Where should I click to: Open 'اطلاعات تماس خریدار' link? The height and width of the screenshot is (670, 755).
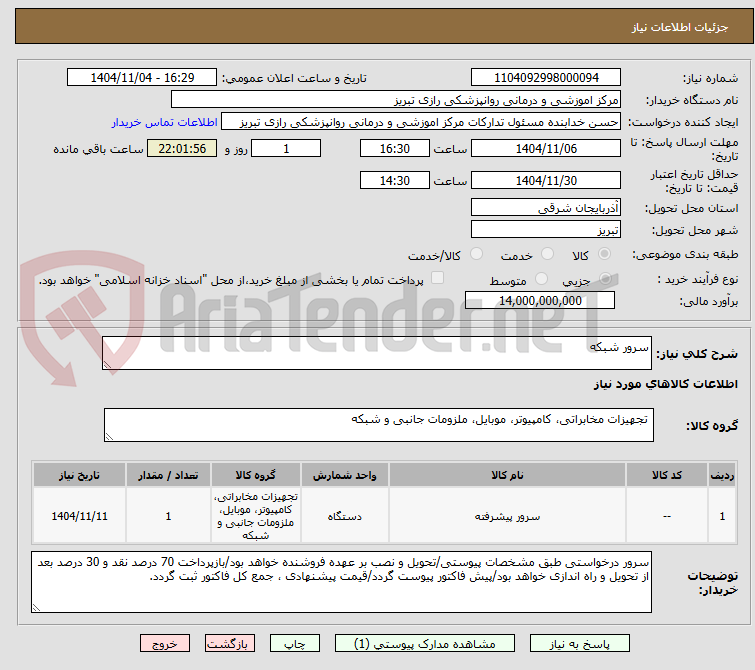coord(165,122)
